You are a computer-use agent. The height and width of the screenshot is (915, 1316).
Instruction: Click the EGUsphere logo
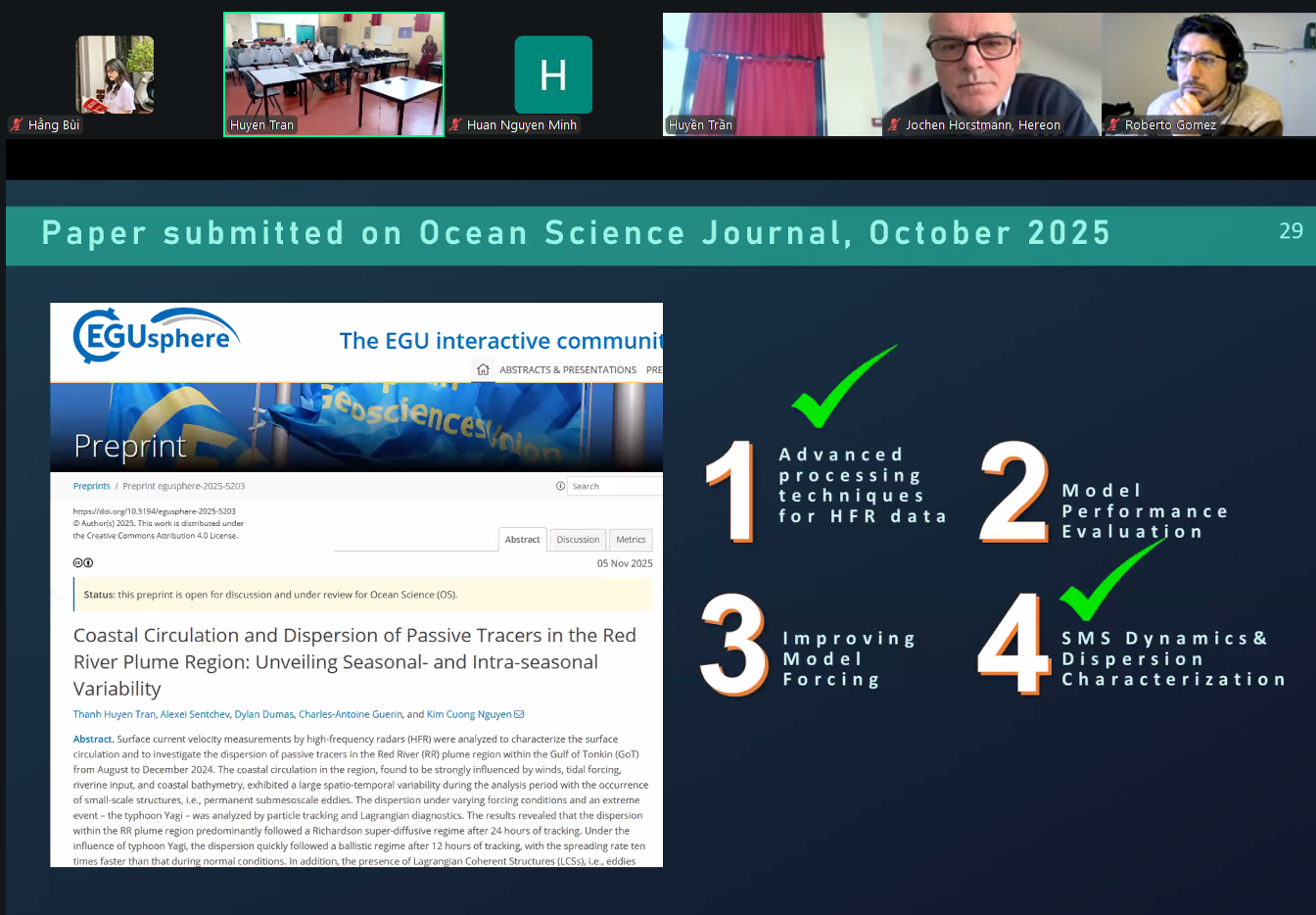(x=157, y=336)
